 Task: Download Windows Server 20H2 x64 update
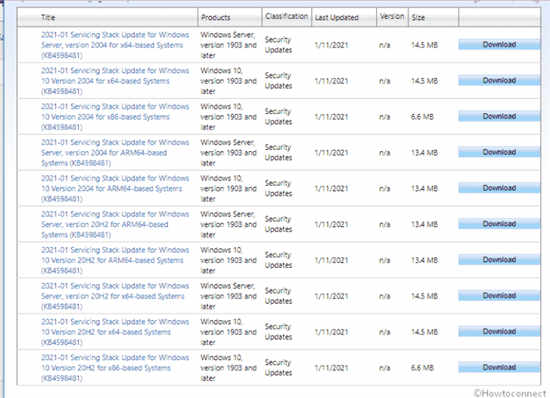point(499,296)
